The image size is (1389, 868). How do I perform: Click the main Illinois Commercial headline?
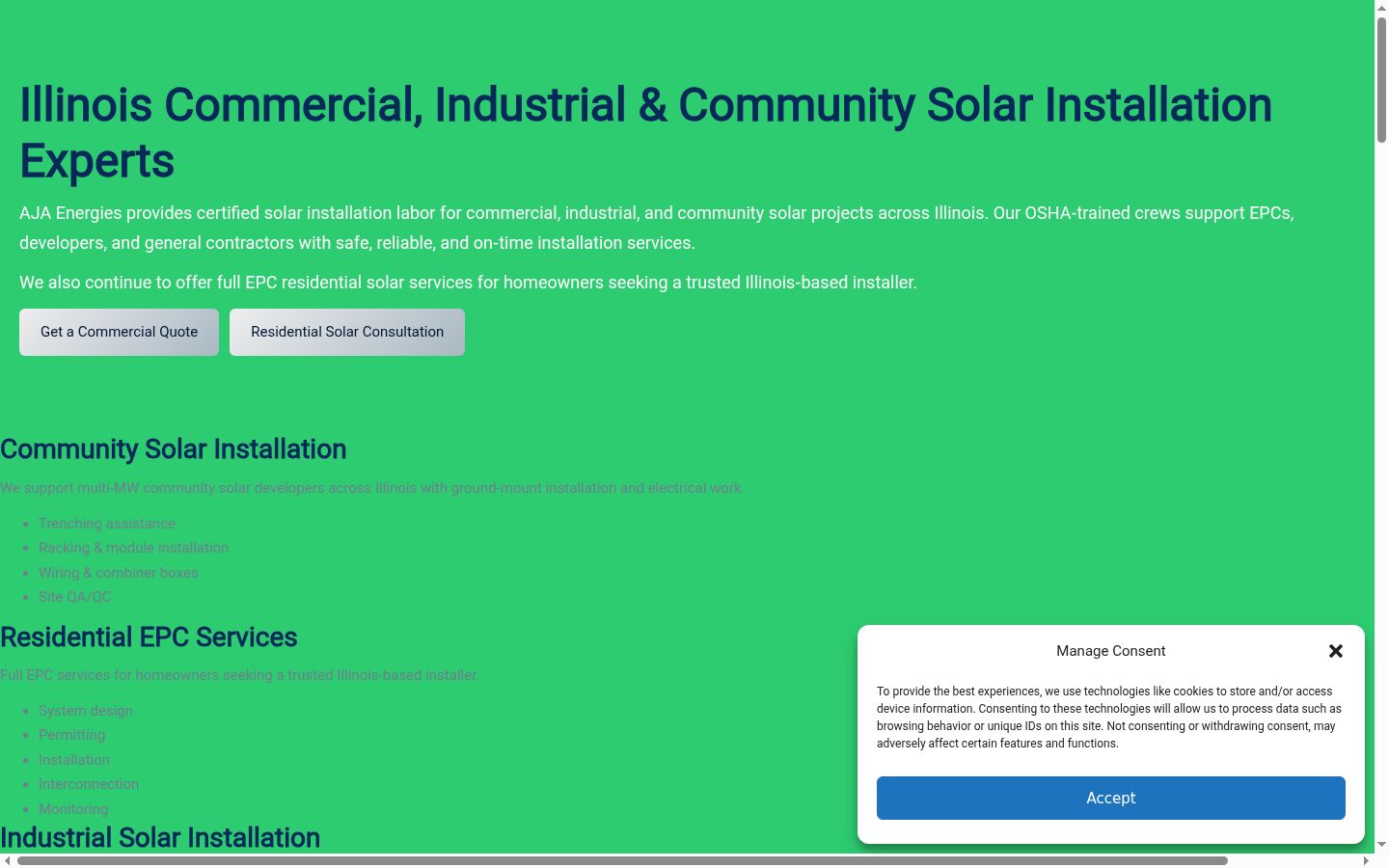645,132
